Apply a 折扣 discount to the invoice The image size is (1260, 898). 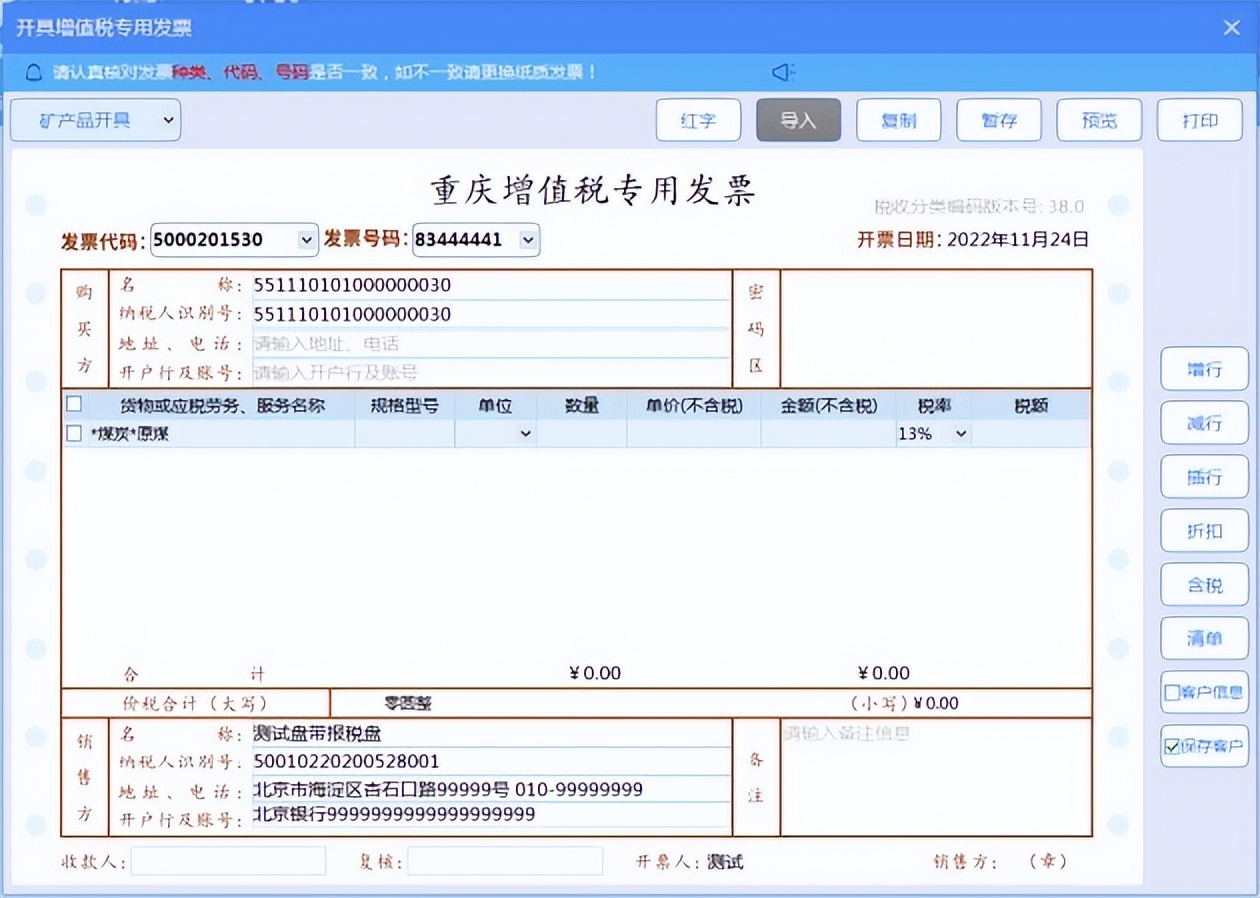(1204, 531)
